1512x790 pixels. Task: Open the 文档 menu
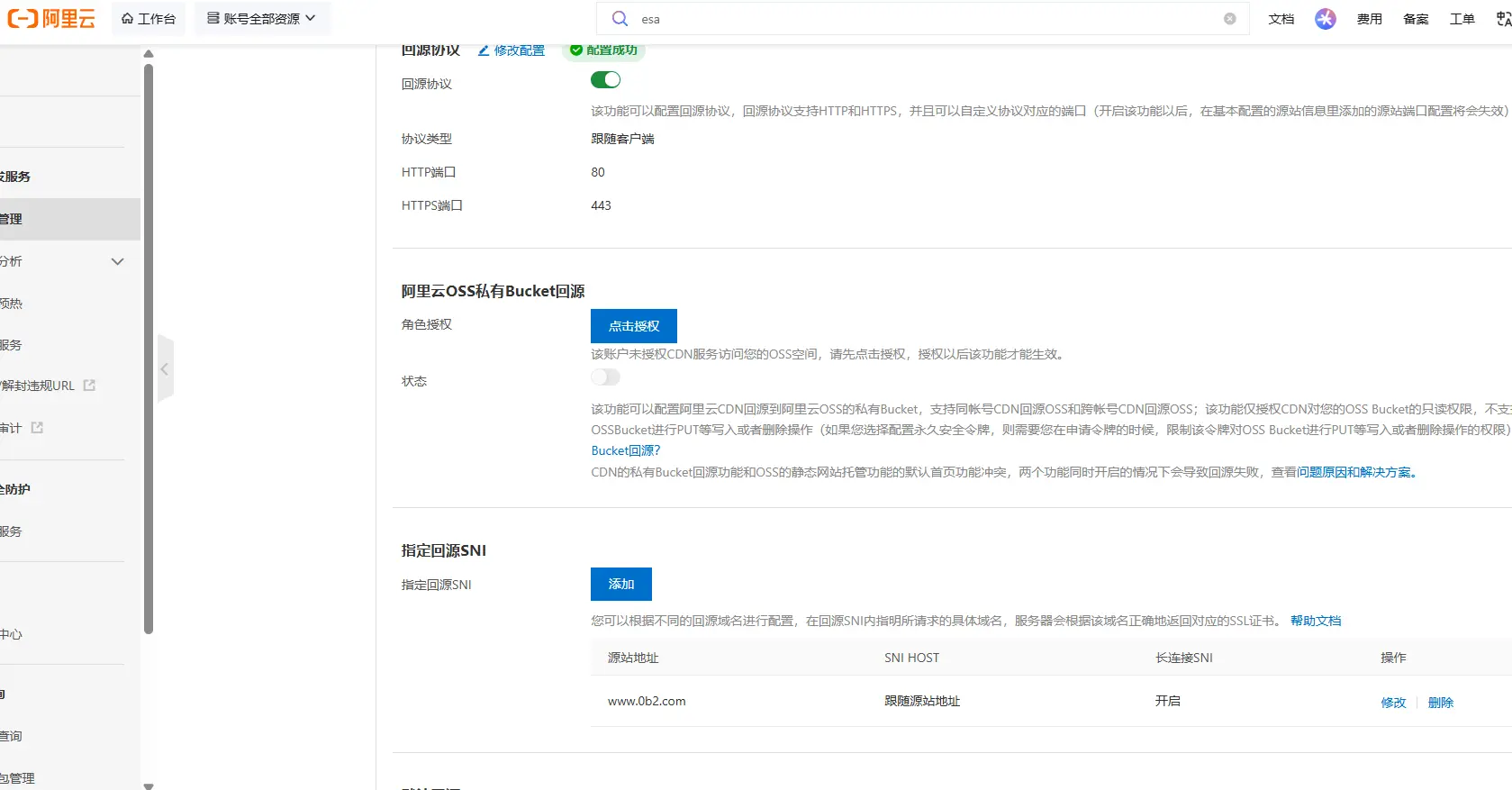click(x=1281, y=19)
